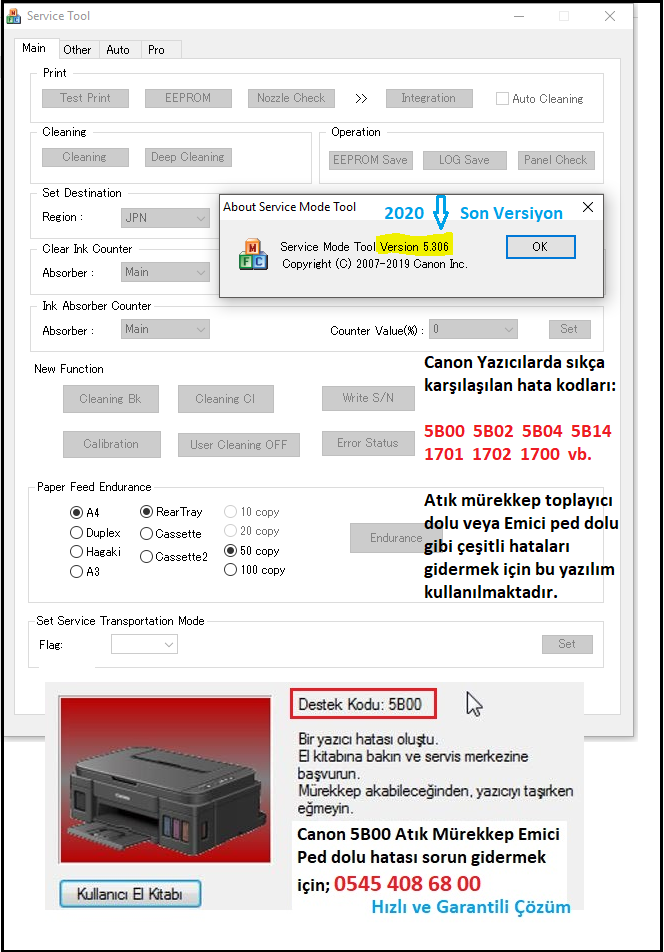Click the Integration button
This screenshot has width=664, height=952.
429,98
